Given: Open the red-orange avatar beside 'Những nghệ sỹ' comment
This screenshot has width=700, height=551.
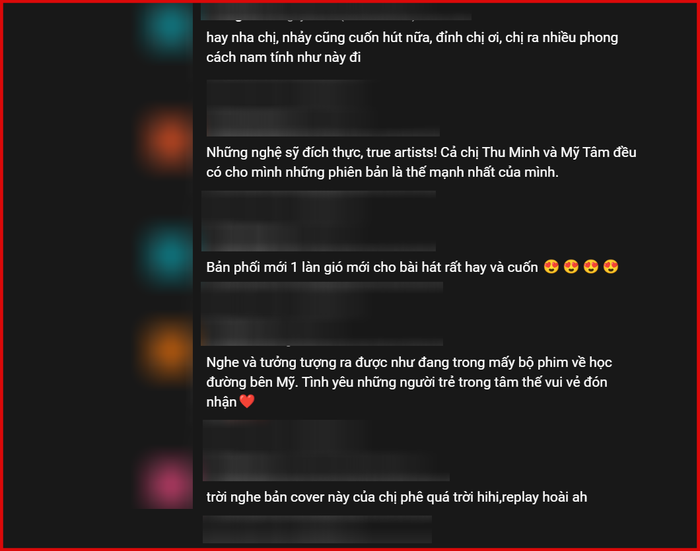Looking at the screenshot, I should [x=167, y=141].
